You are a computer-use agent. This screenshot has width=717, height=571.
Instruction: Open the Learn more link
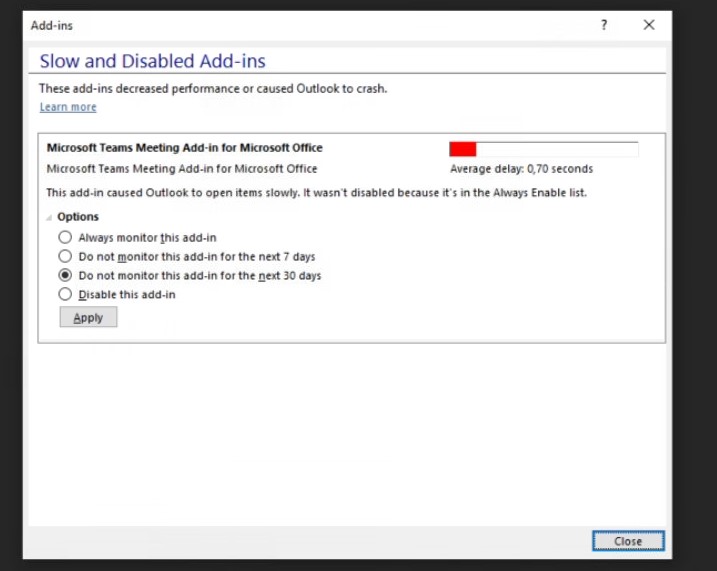tap(68, 107)
